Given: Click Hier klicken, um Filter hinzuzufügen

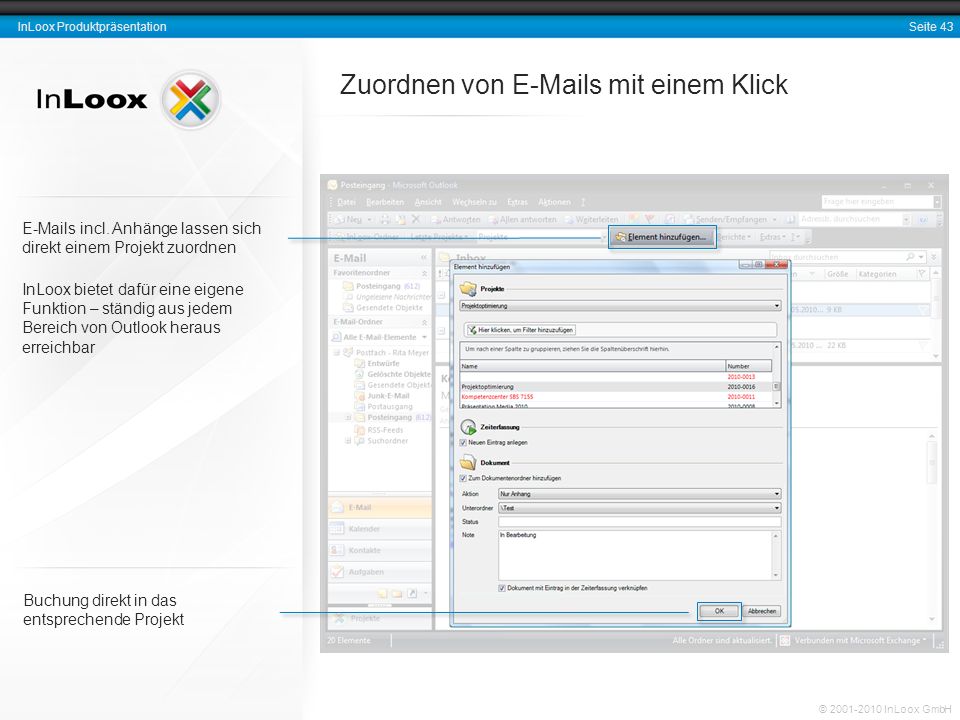Looking at the screenshot, I should pyautogui.click(x=520, y=330).
